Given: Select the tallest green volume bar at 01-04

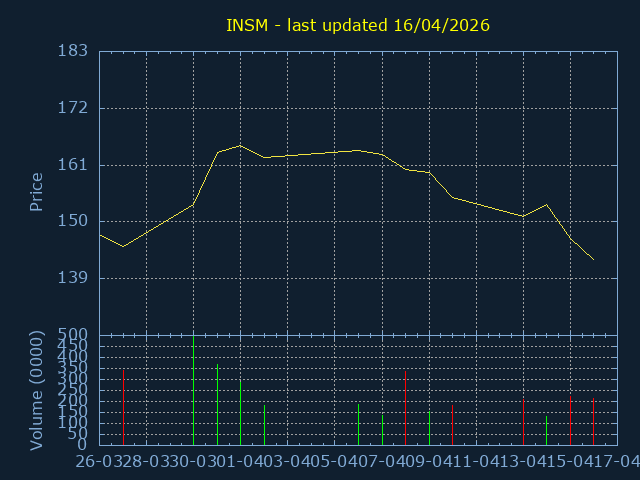Looking at the screenshot, I should point(240,413).
